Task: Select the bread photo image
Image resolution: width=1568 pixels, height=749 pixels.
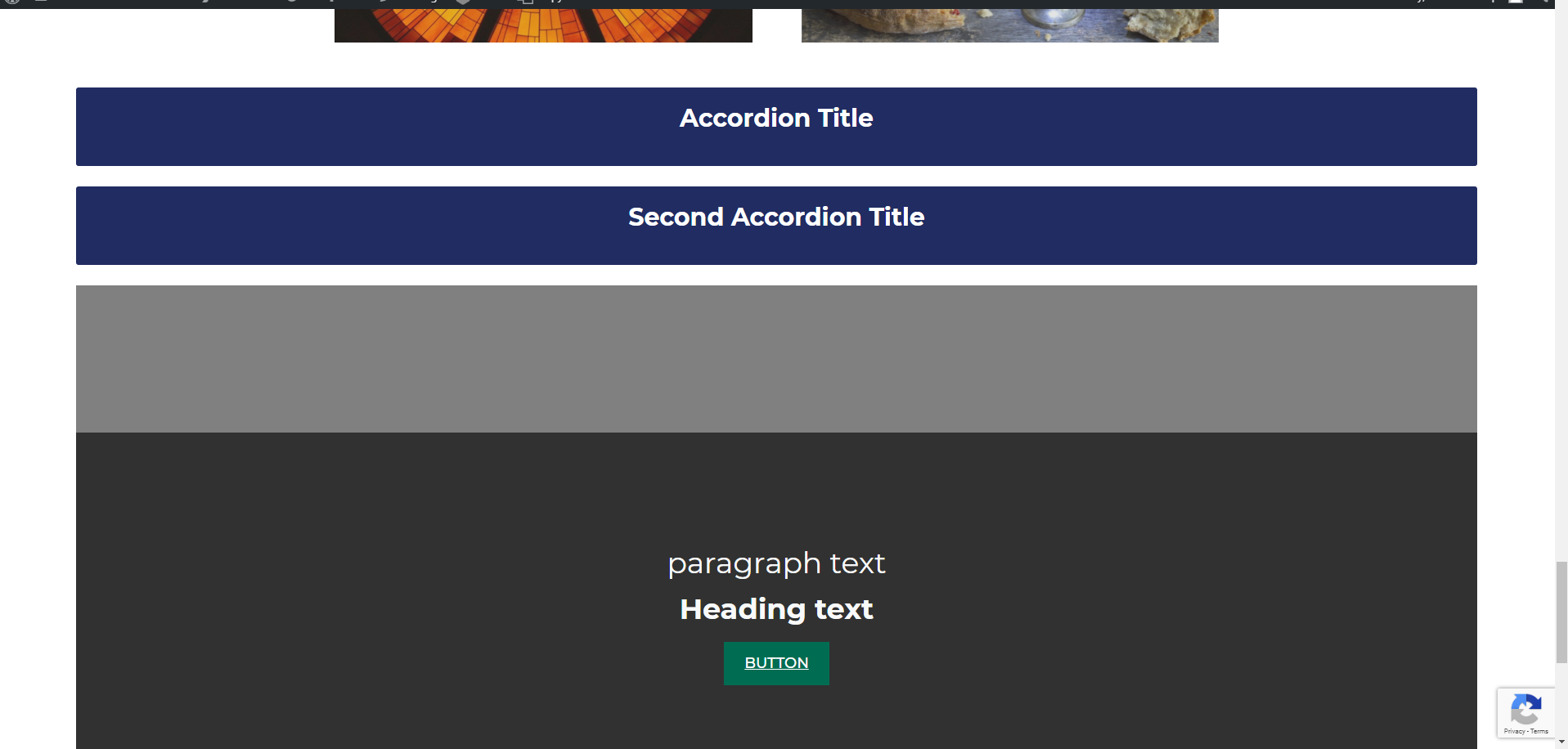Action: (x=1009, y=25)
